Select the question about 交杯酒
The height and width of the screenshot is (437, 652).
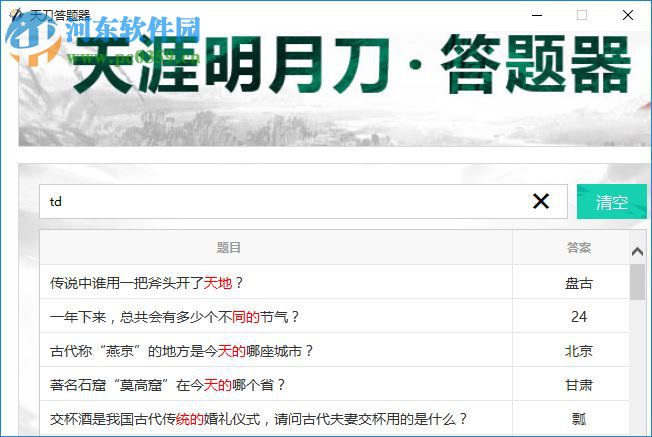[x=276, y=419]
